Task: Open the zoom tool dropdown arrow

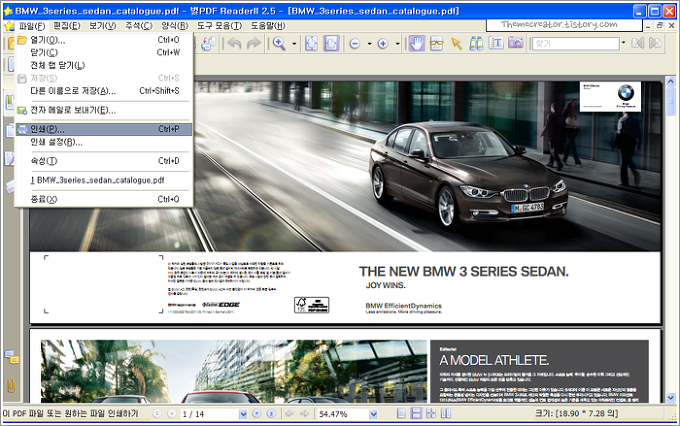Action: tap(294, 44)
